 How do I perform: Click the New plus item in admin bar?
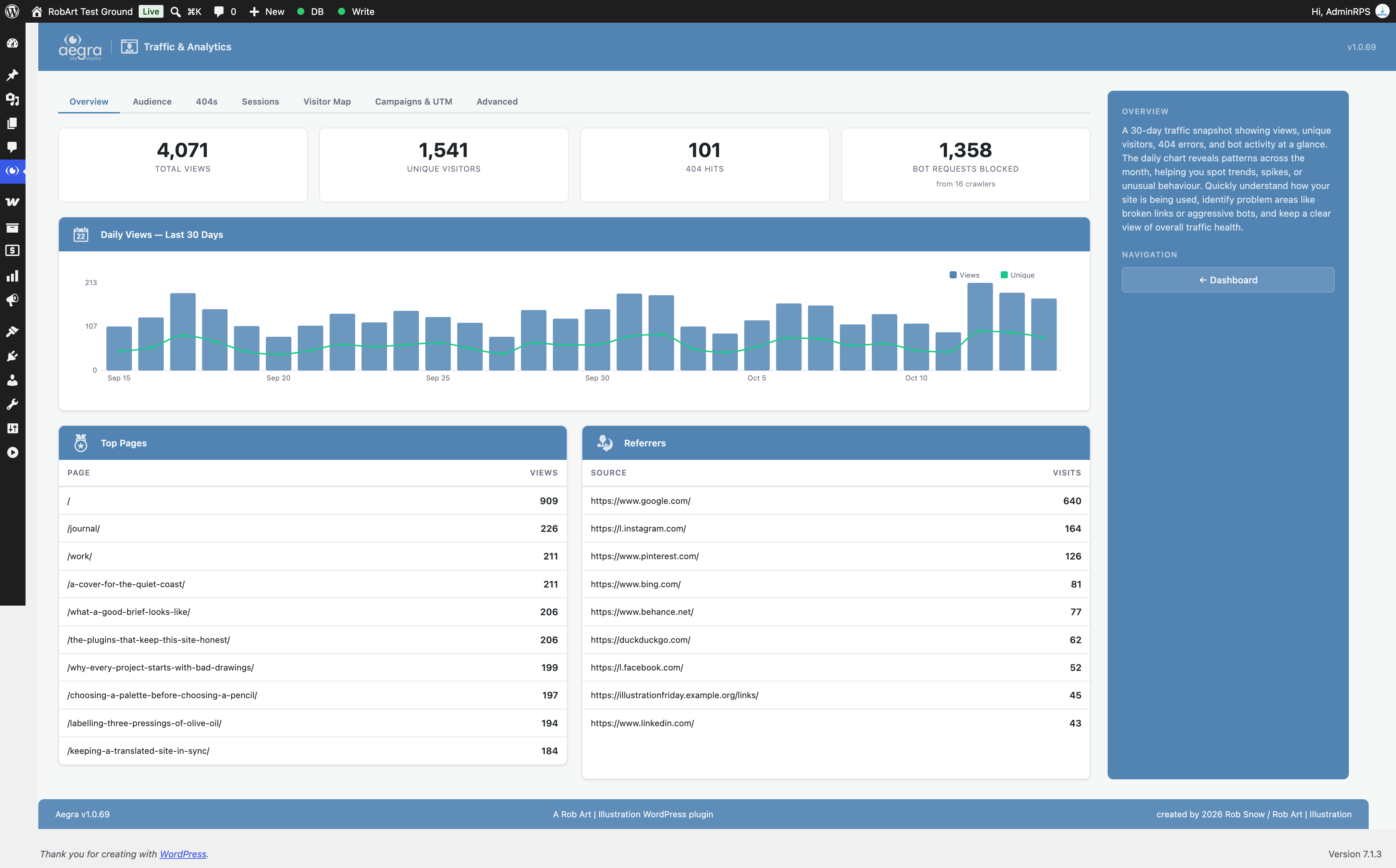click(267, 11)
